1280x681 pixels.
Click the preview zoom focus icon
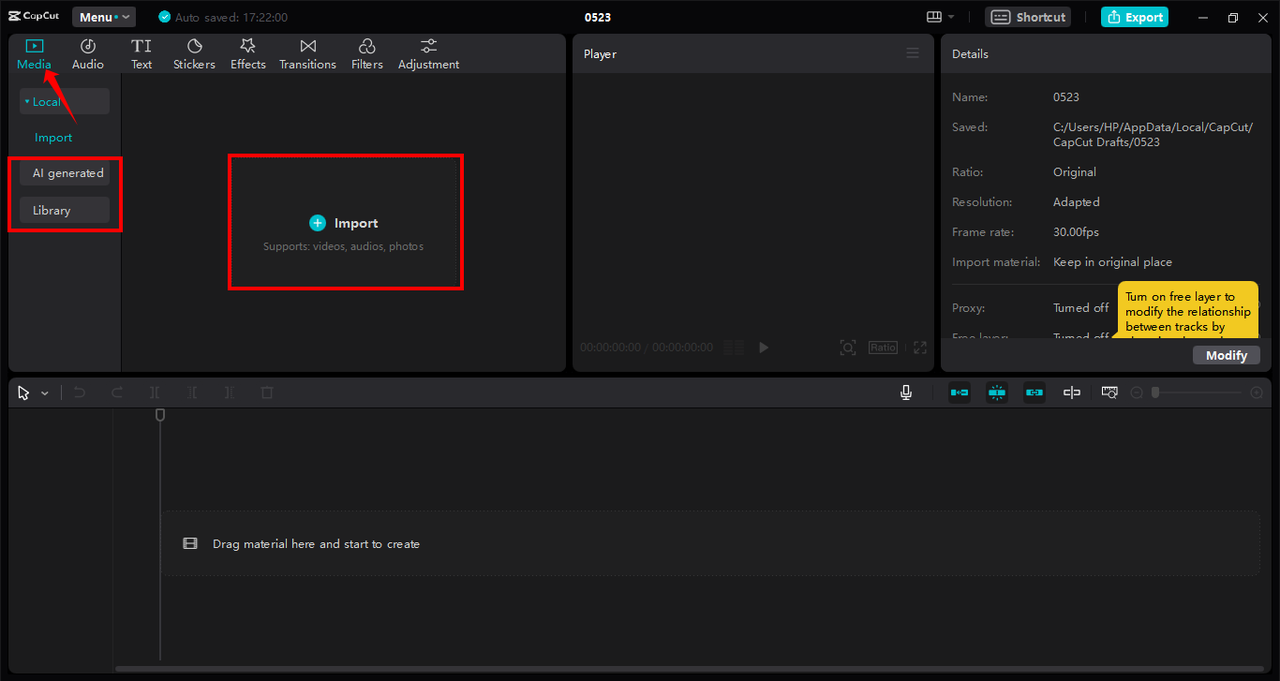(848, 347)
